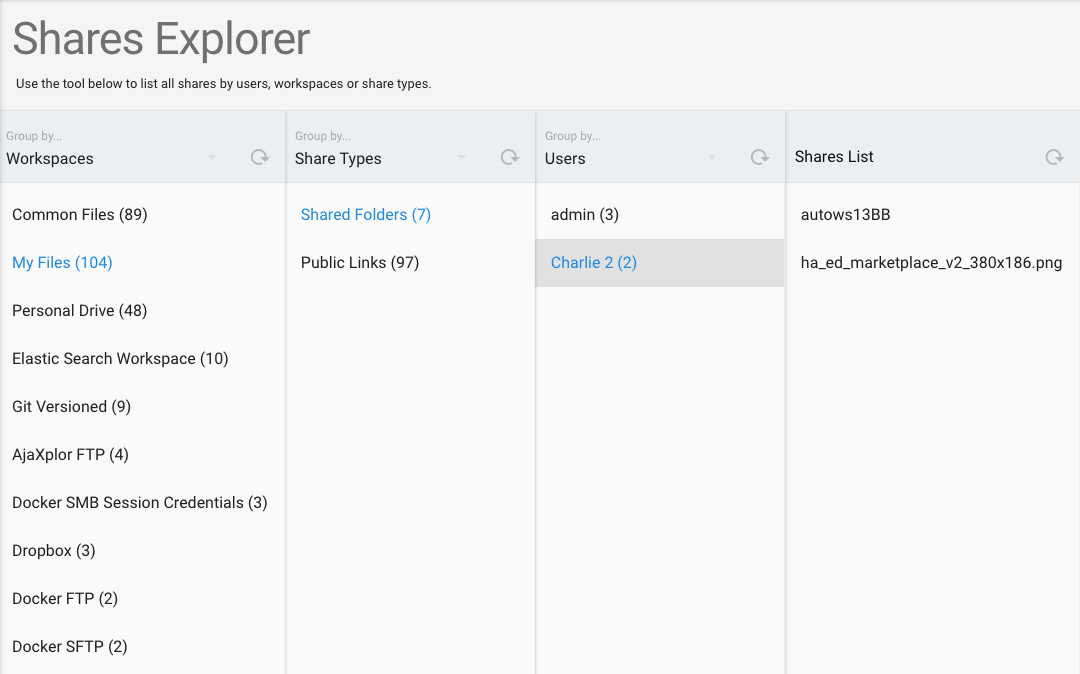Screen dimensions: 1080x674
Task: Refresh the Workspaces column
Action: click(260, 158)
